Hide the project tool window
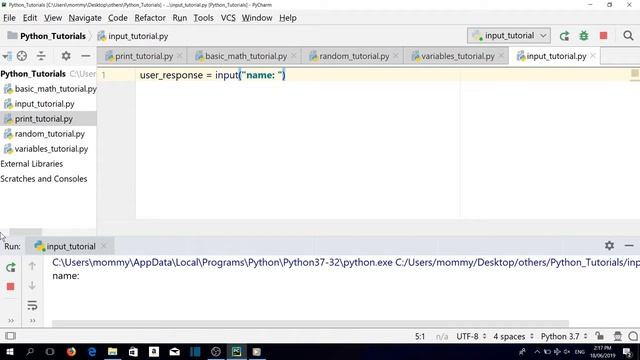This screenshot has width=640, height=360. coord(86,56)
